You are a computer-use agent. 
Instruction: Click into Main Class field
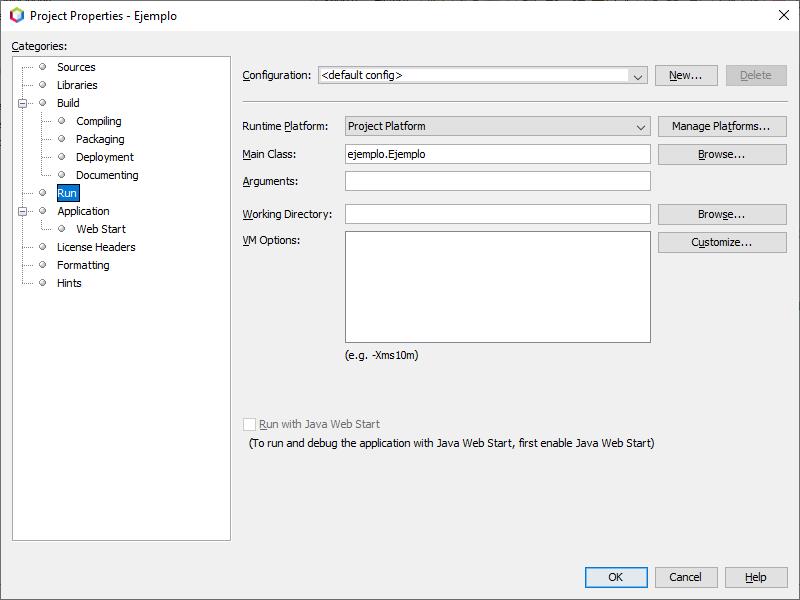[x=497, y=154]
